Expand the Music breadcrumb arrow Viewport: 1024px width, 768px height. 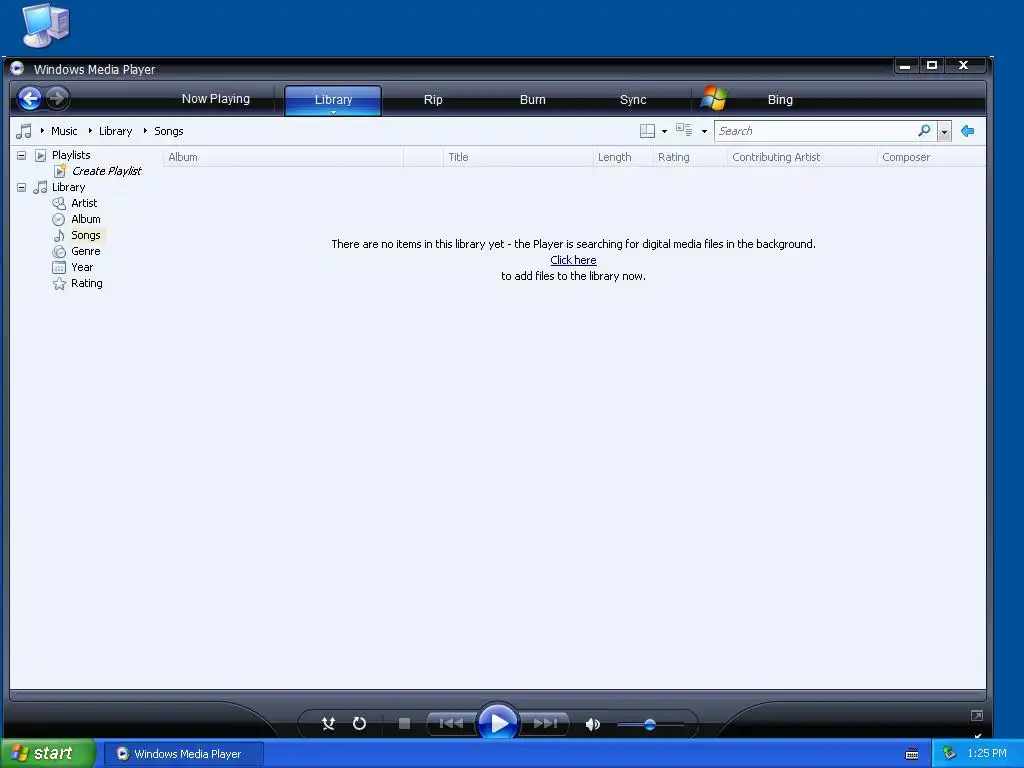[x=42, y=131]
